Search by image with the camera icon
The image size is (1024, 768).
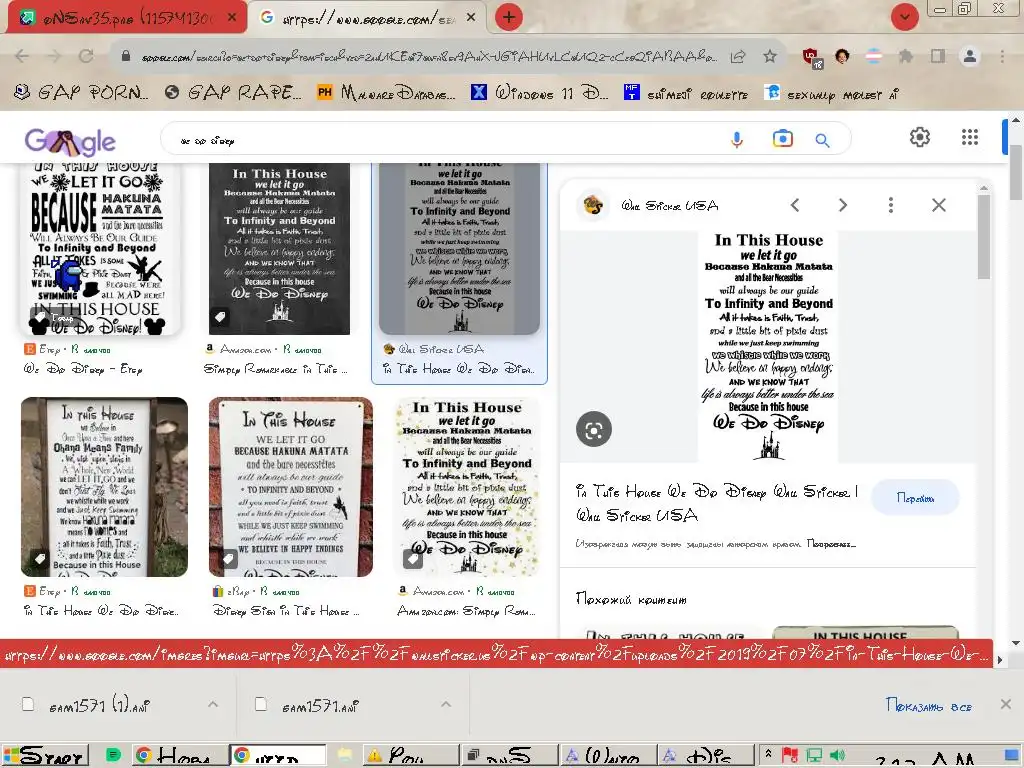point(782,139)
